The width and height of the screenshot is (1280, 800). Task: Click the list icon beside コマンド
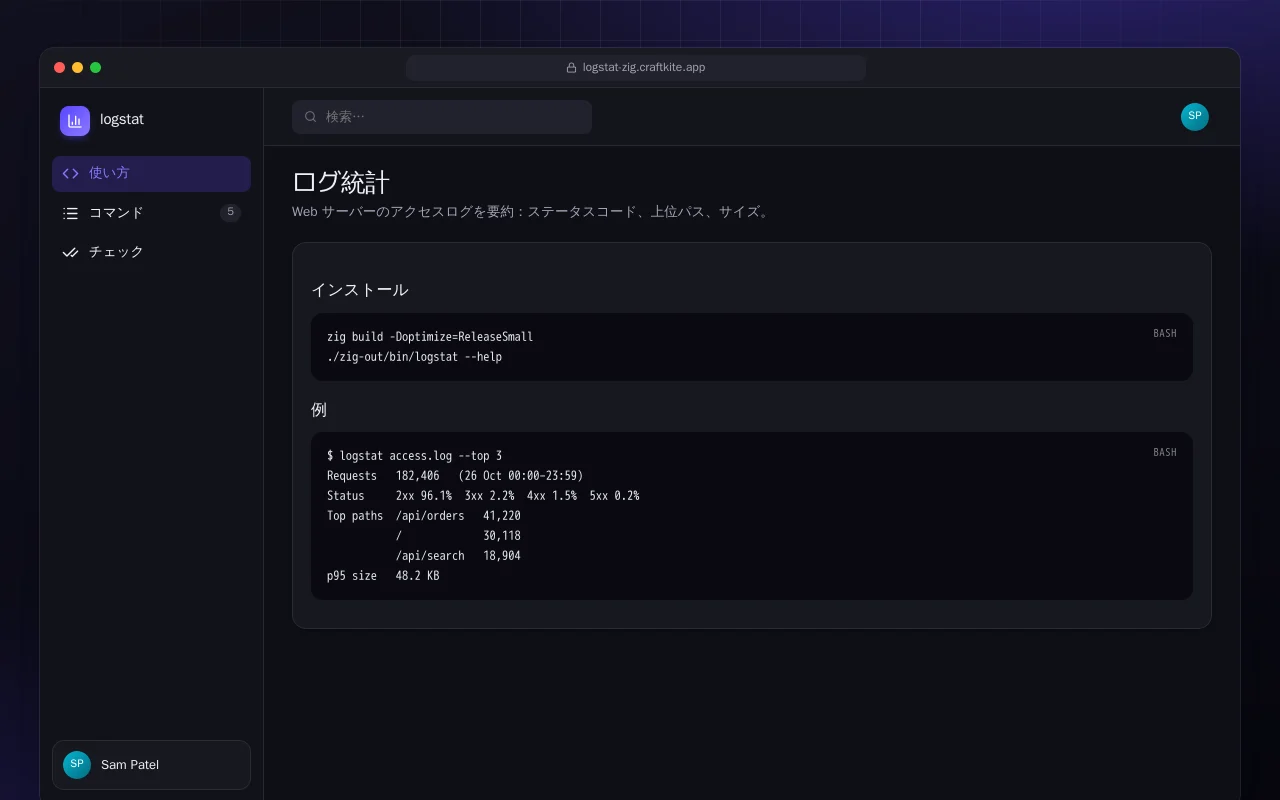70,213
